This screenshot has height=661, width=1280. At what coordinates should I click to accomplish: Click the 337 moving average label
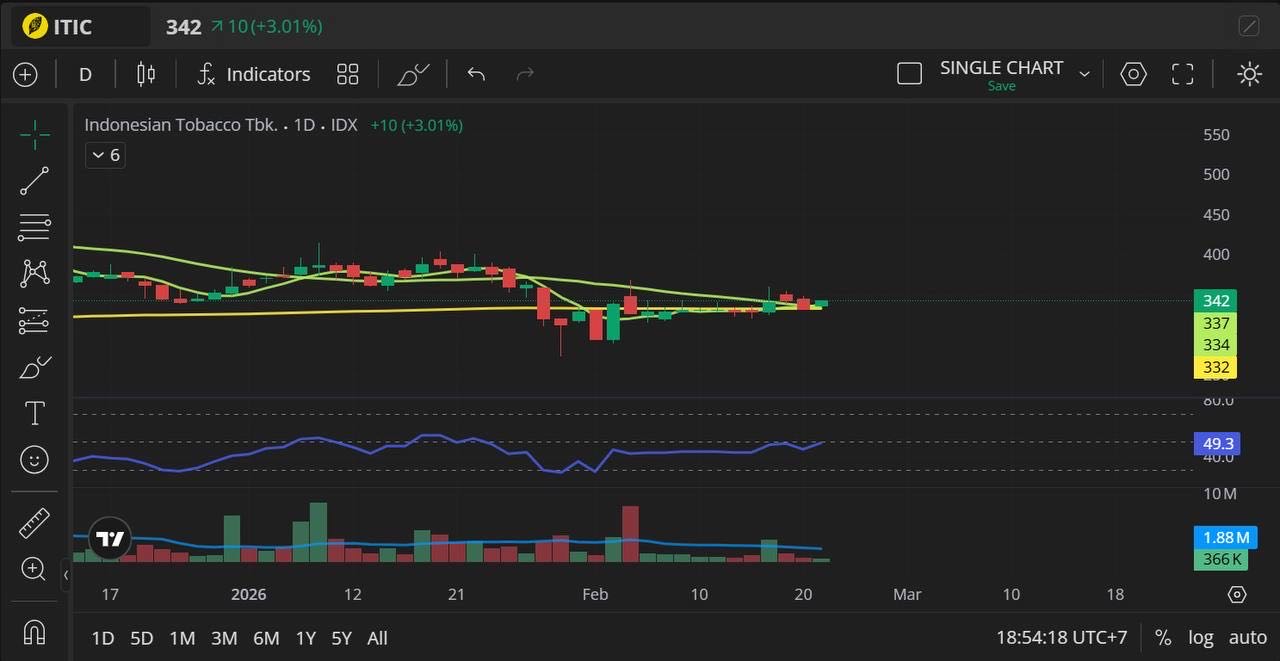click(1216, 323)
